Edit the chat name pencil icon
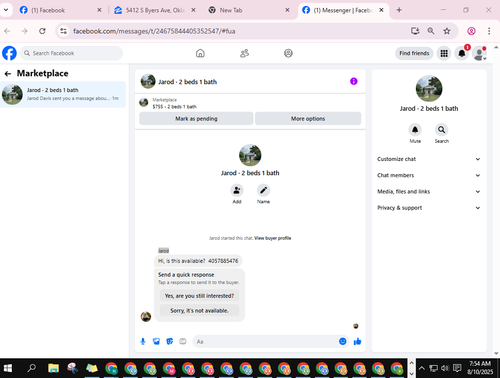This screenshot has width=500, height=378. (x=263, y=190)
